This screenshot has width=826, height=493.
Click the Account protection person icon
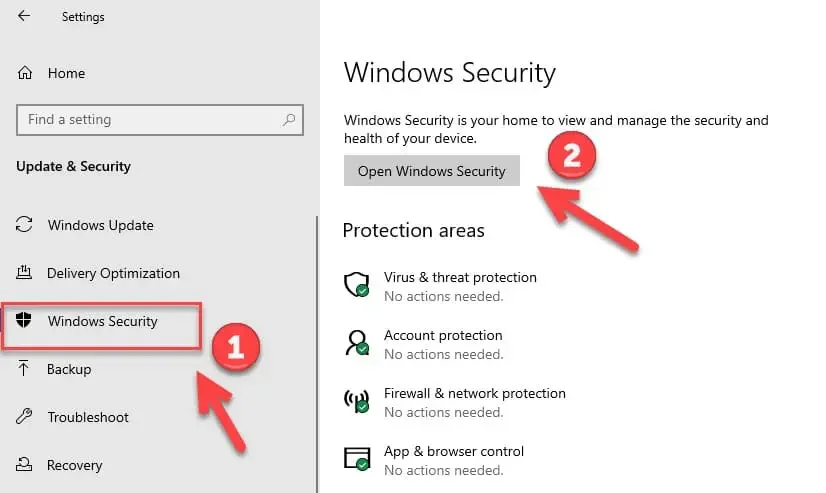click(356, 343)
